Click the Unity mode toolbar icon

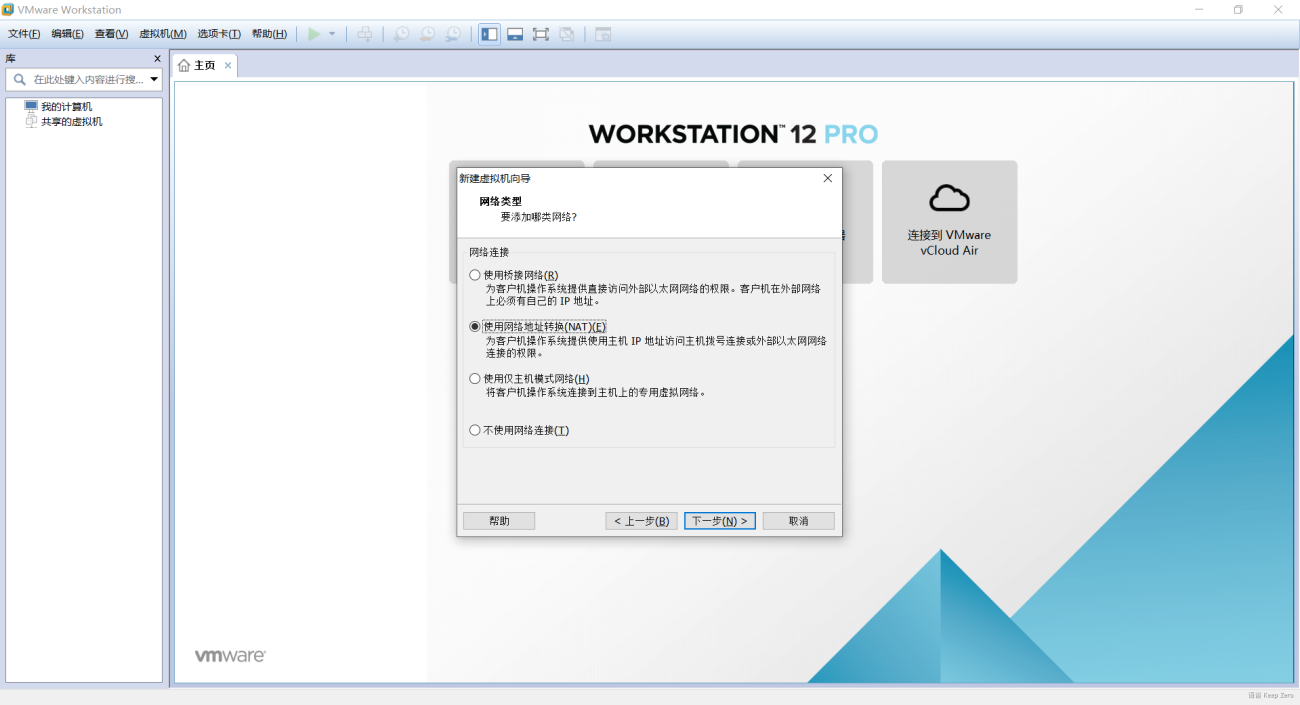tap(567, 34)
